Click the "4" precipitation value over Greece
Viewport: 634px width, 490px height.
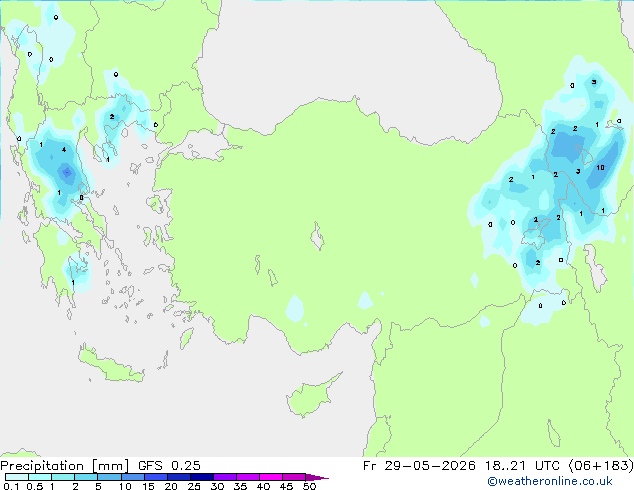[64, 150]
